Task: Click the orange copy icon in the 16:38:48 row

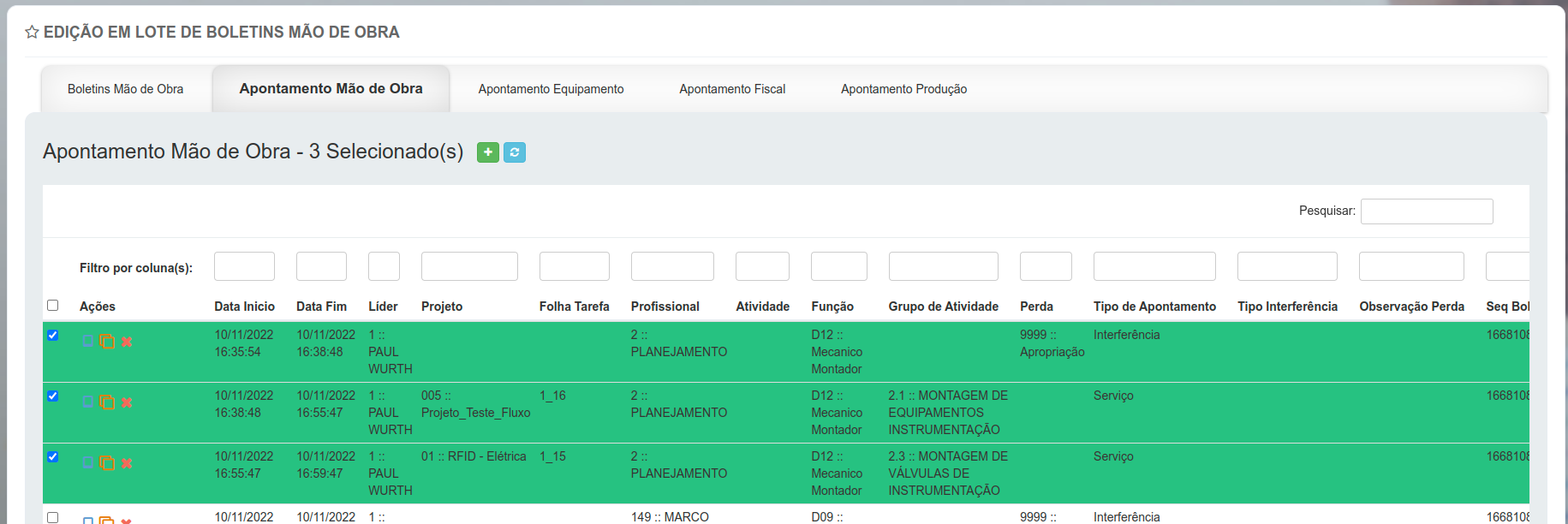Action: (107, 402)
